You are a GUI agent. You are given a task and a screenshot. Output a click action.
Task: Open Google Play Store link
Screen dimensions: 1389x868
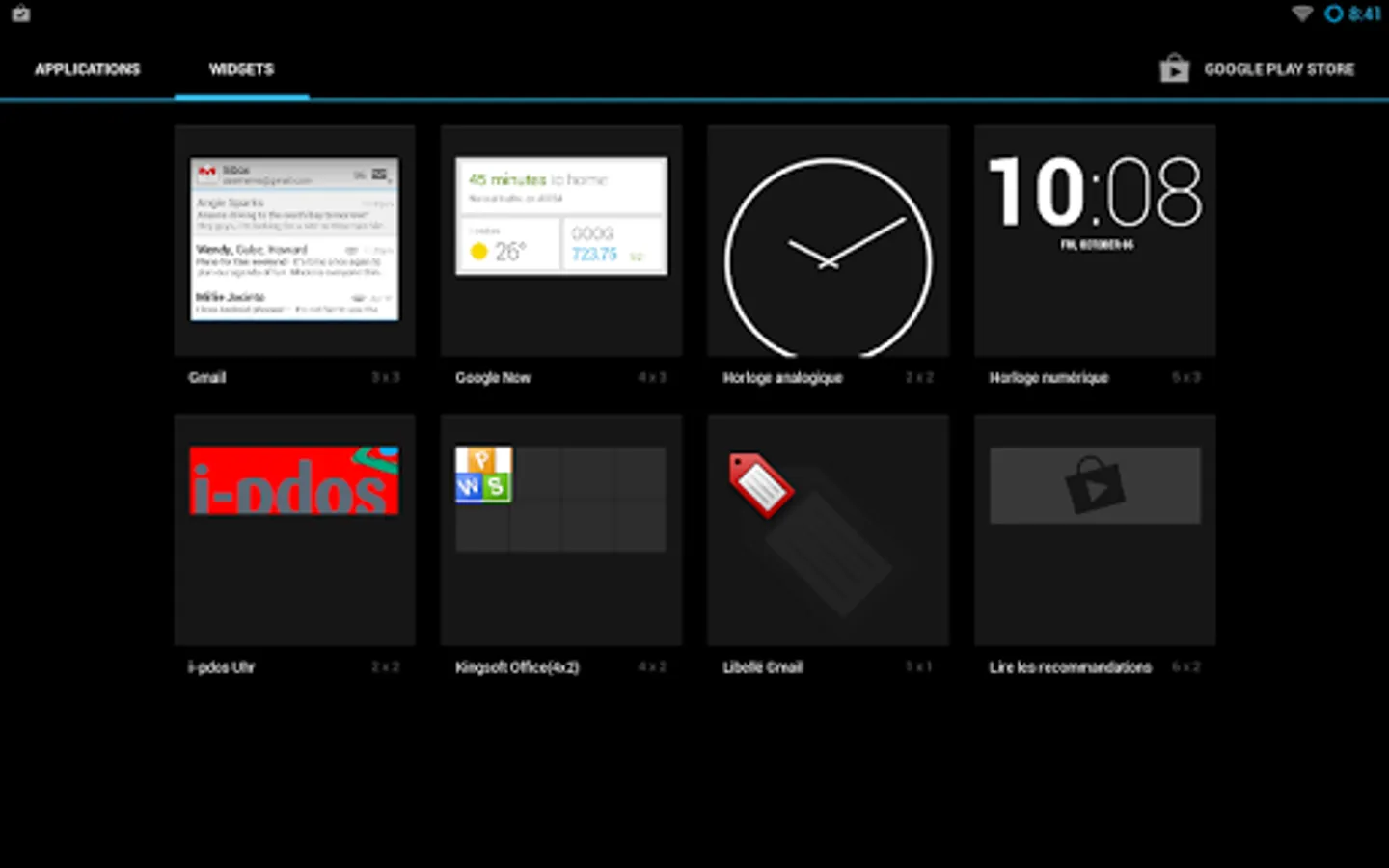point(1257,69)
